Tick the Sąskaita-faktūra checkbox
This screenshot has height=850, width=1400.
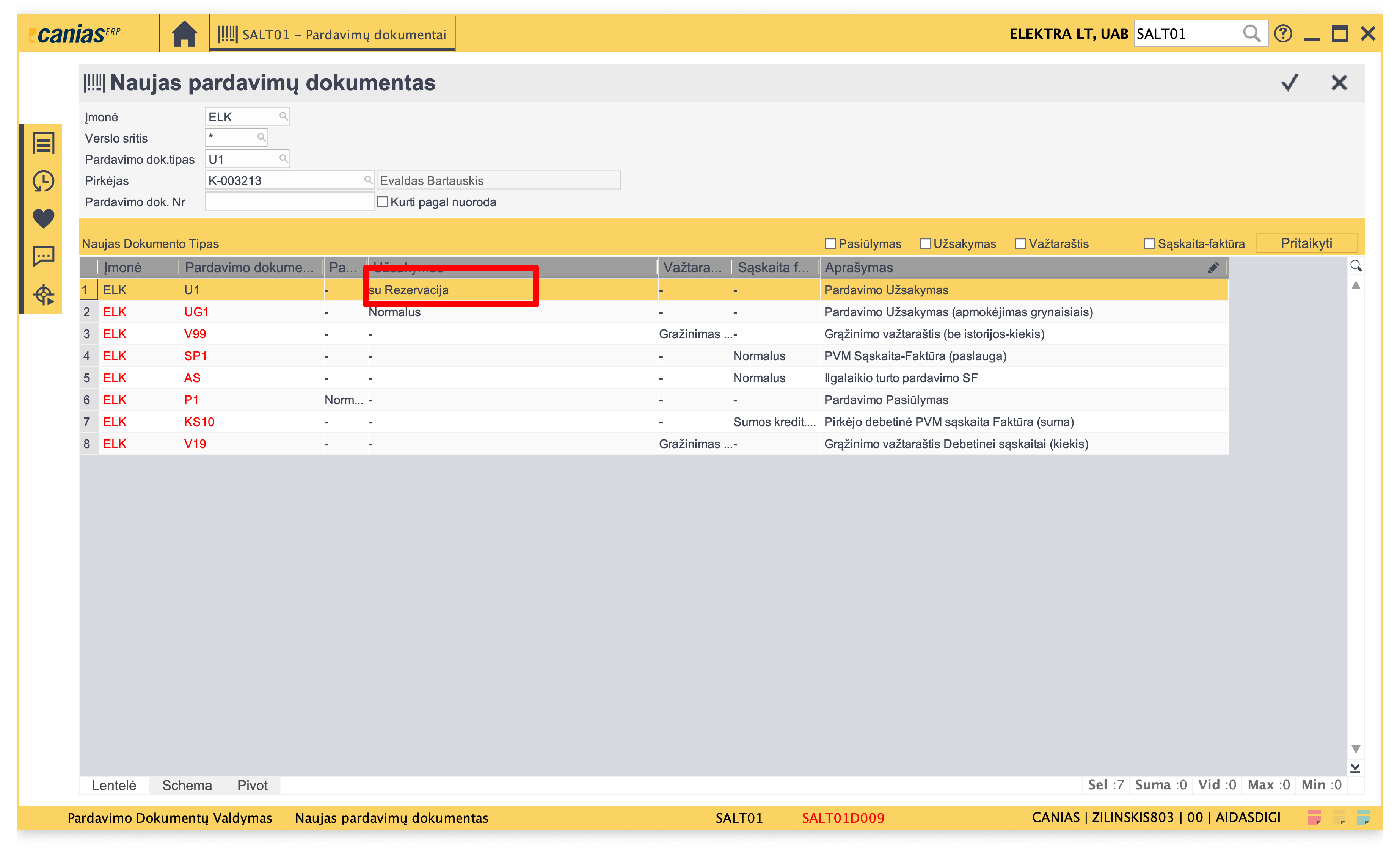pyautogui.click(x=1149, y=244)
